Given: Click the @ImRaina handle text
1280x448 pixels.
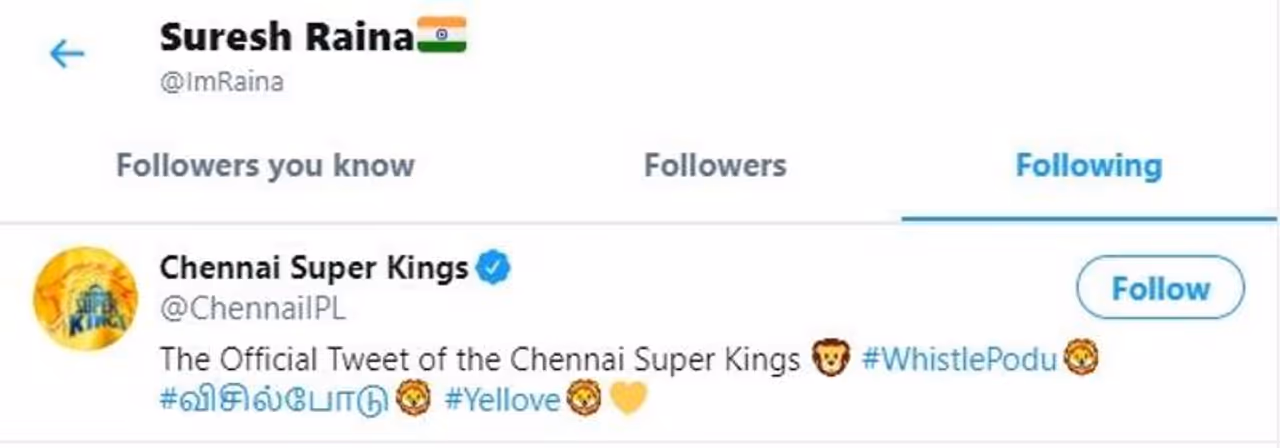Looking at the screenshot, I should (x=221, y=83).
